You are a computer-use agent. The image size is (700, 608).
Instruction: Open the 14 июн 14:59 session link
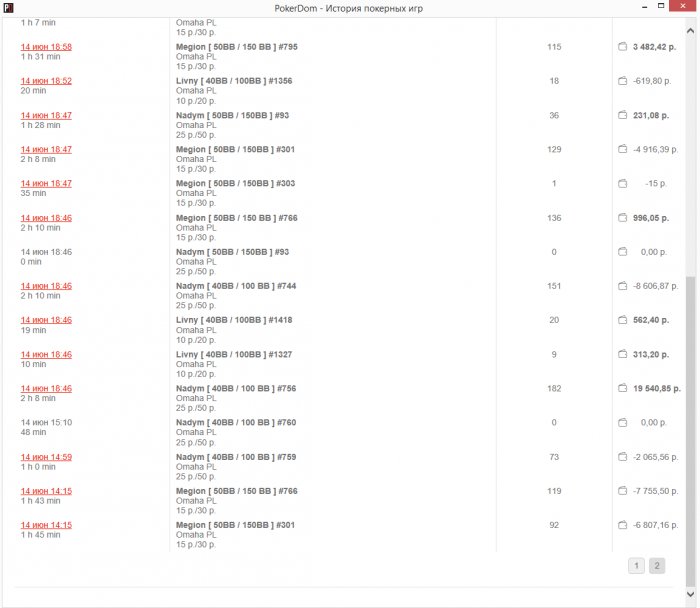click(x=46, y=457)
